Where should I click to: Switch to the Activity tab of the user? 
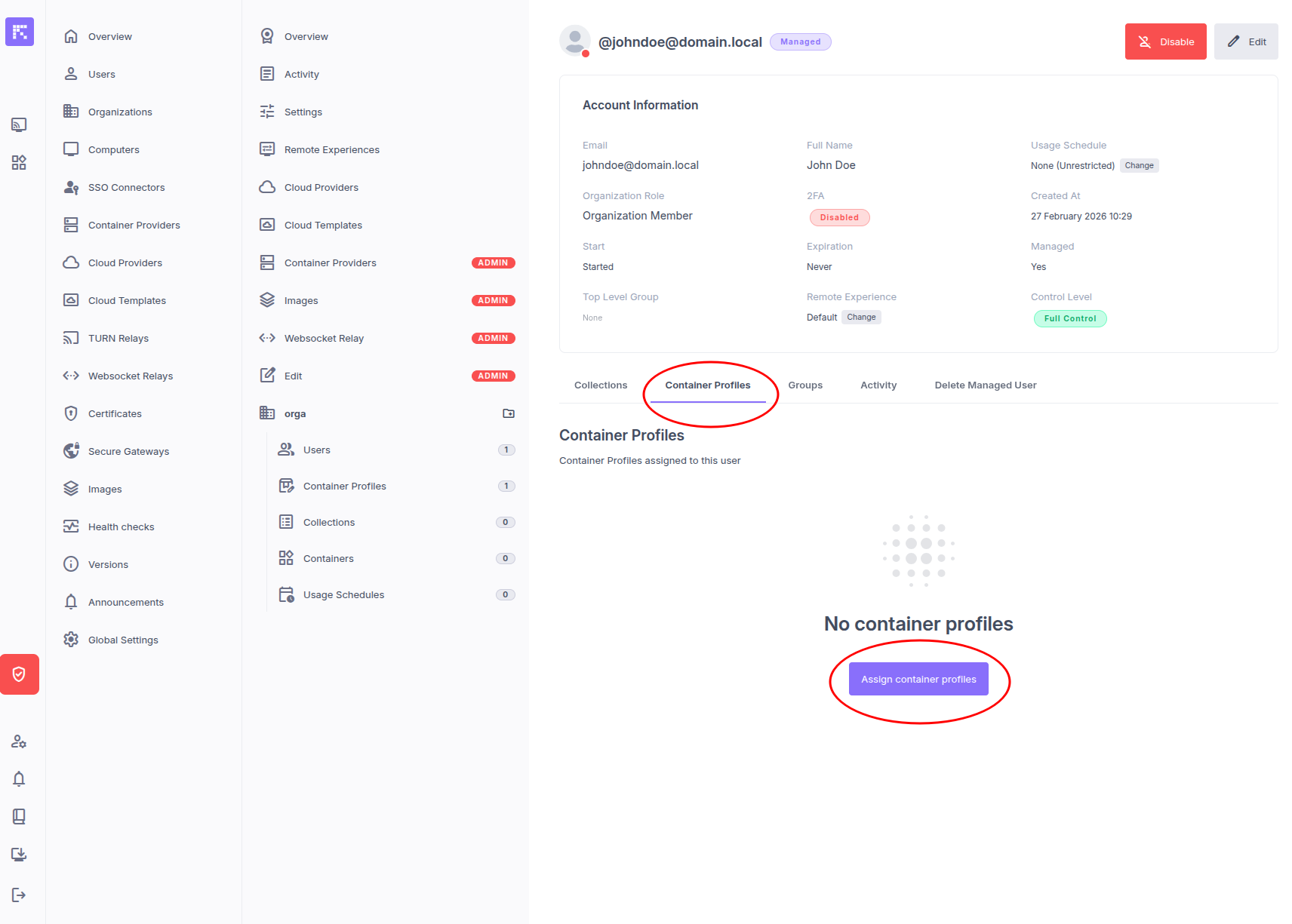[878, 385]
